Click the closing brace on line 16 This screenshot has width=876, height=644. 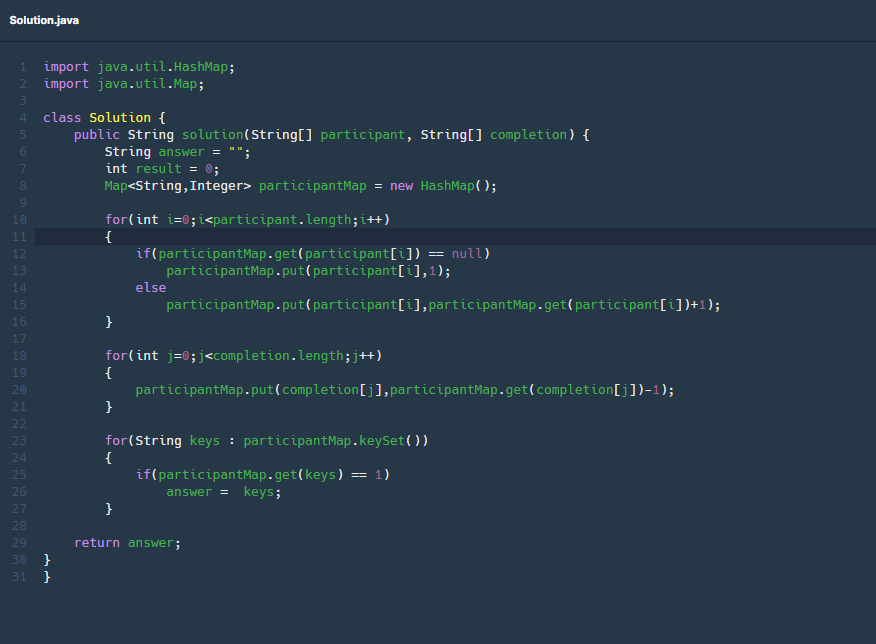[x=108, y=322]
